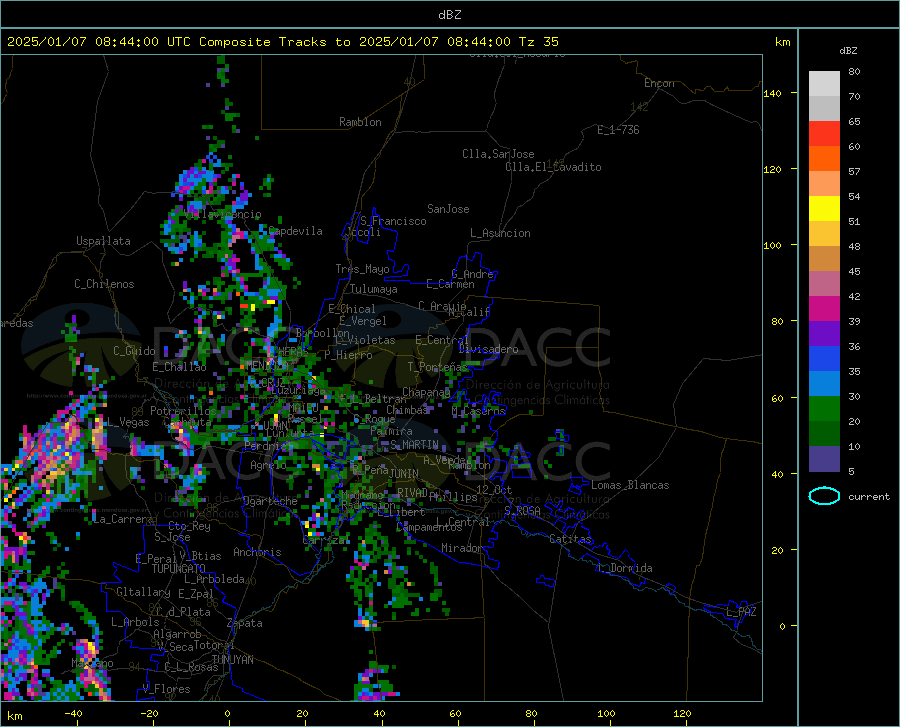Click the L_PAZ label
The image size is (900, 727).
(741, 612)
